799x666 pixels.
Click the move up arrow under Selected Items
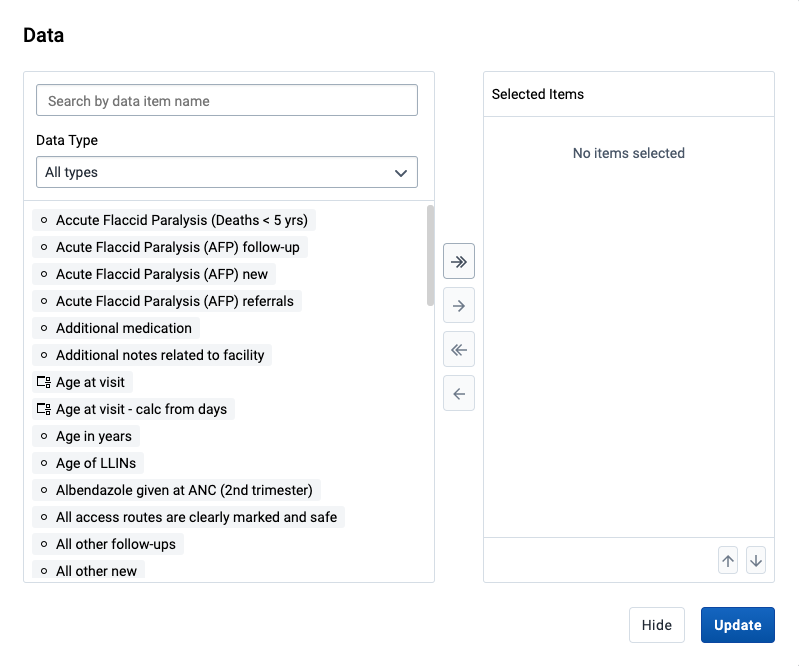click(728, 560)
